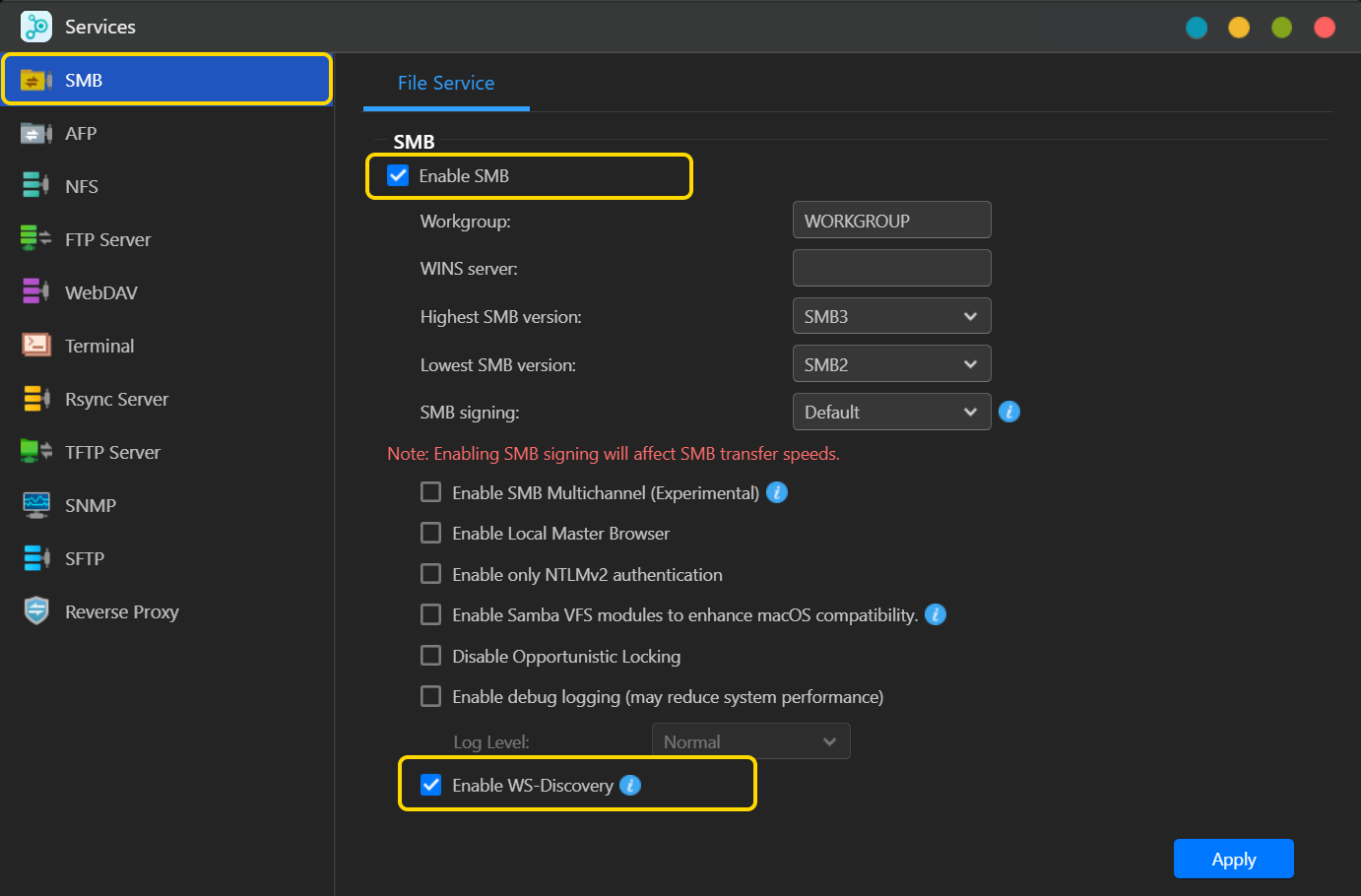Show WS-Discovery info icon
1361x896 pixels.
[x=630, y=785]
